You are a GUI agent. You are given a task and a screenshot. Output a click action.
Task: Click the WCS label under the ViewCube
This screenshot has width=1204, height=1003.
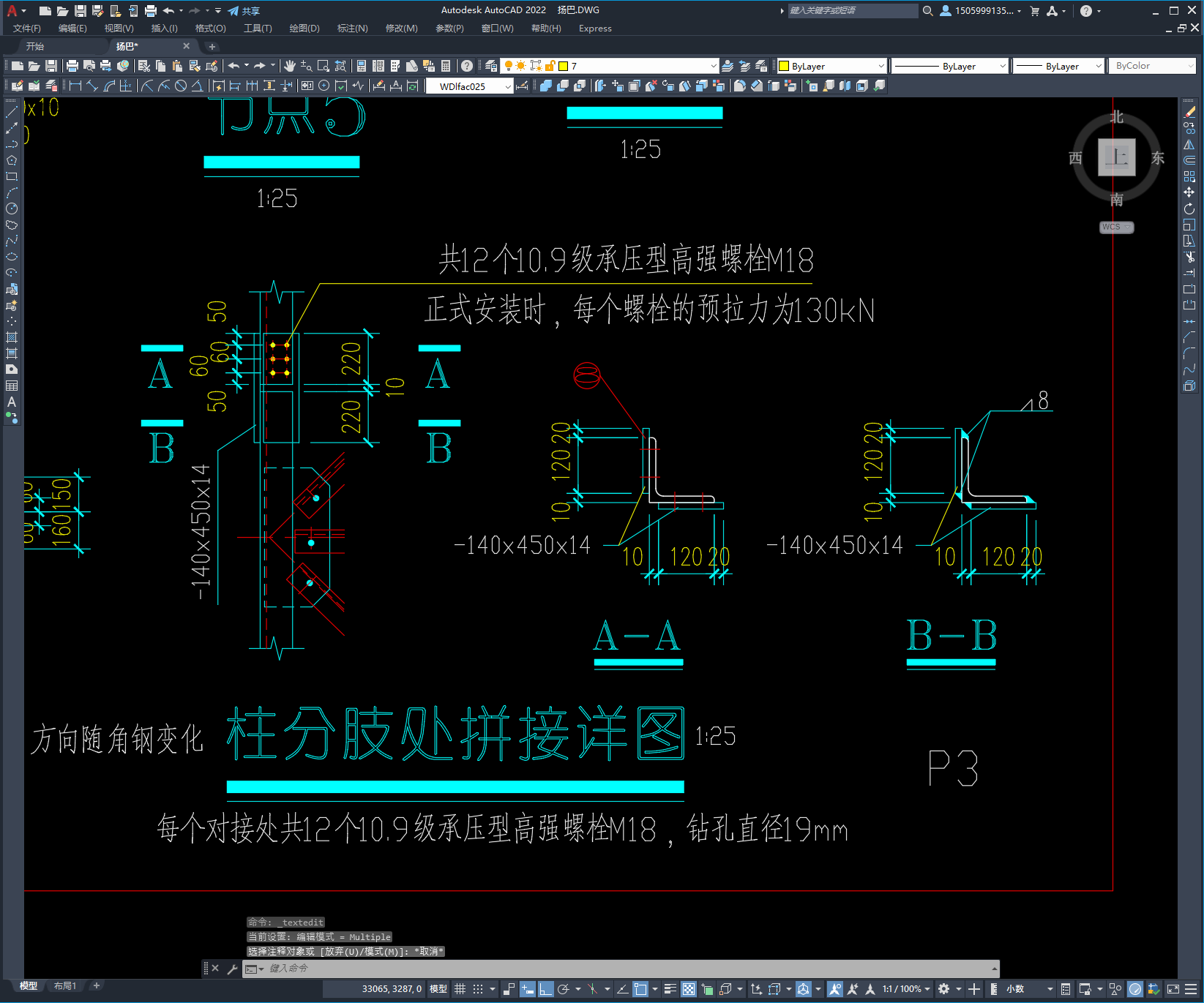1116,227
